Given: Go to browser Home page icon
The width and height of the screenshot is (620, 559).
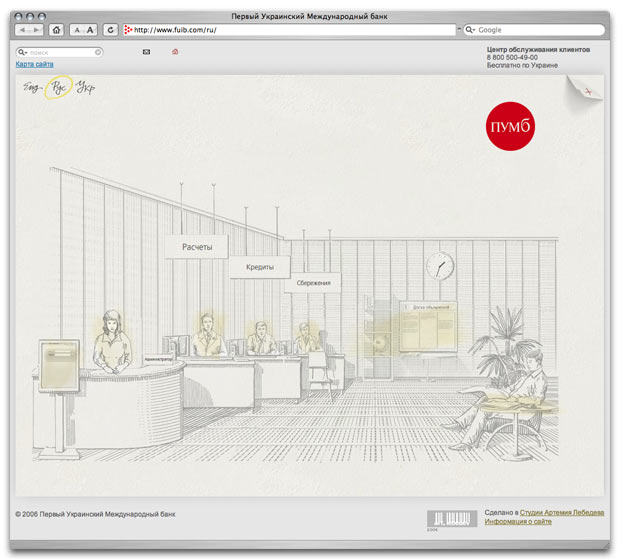Looking at the screenshot, I should point(56,30).
